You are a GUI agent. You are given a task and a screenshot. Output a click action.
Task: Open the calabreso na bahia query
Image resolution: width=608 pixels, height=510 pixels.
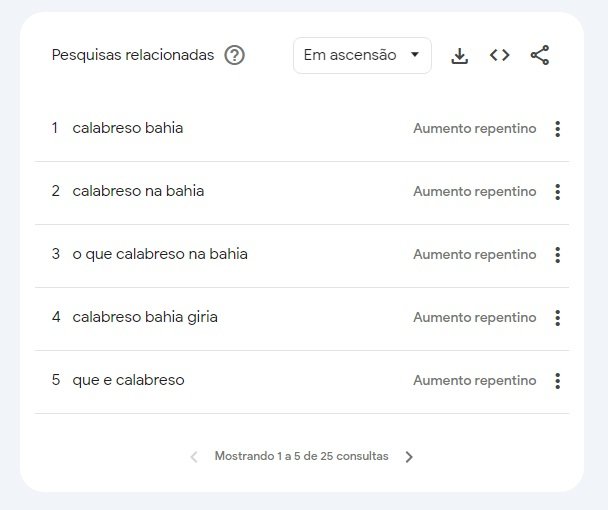pyautogui.click(x=138, y=191)
